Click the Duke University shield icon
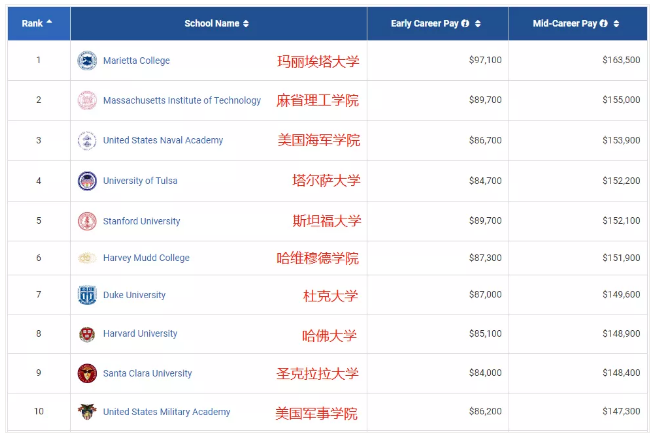This screenshot has width=654, height=440. click(x=87, y=295)
